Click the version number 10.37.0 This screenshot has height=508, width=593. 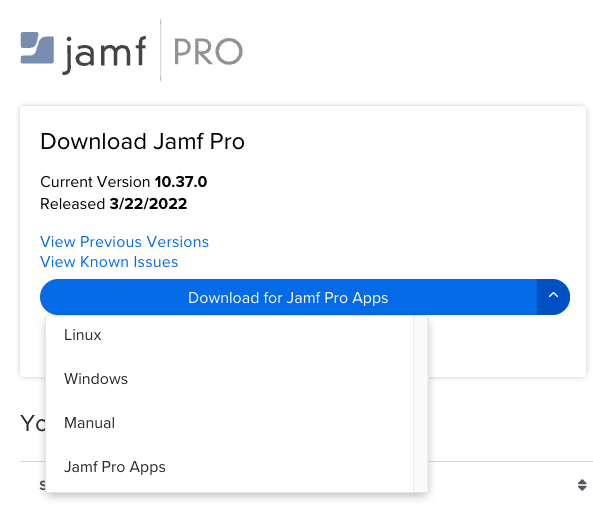tap(181, 182)
